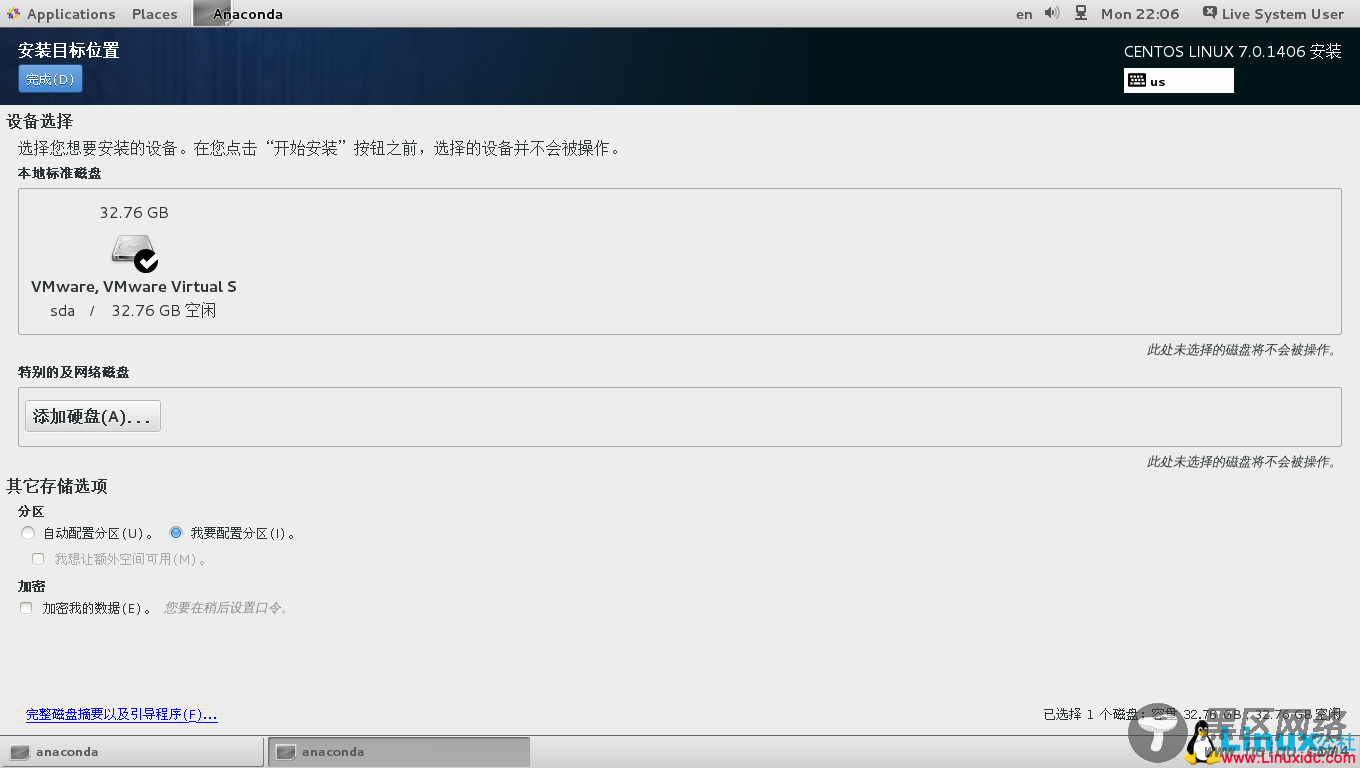1360x768 pixels.
Task: Click the VMware, VMware Virtual S label
Action: [134, 286]
